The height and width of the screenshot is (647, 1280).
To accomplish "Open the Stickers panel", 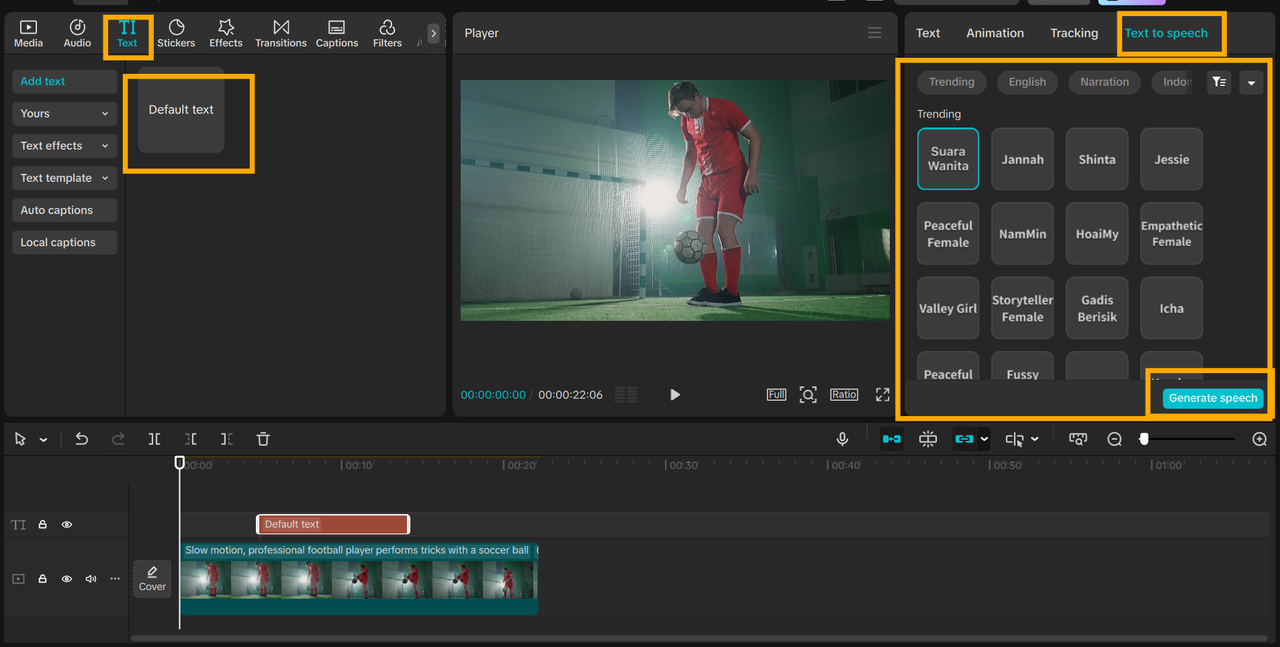I will (x=176, y=33).
